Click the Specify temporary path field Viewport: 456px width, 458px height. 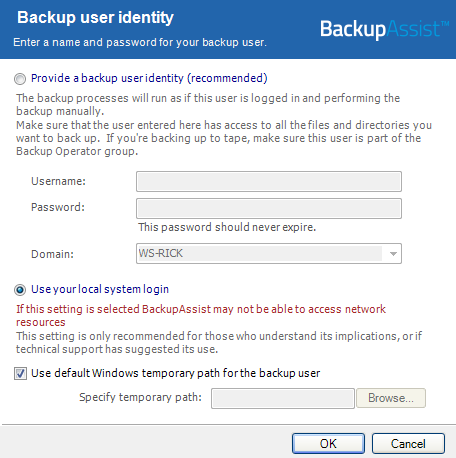click(x=283, y=398)
